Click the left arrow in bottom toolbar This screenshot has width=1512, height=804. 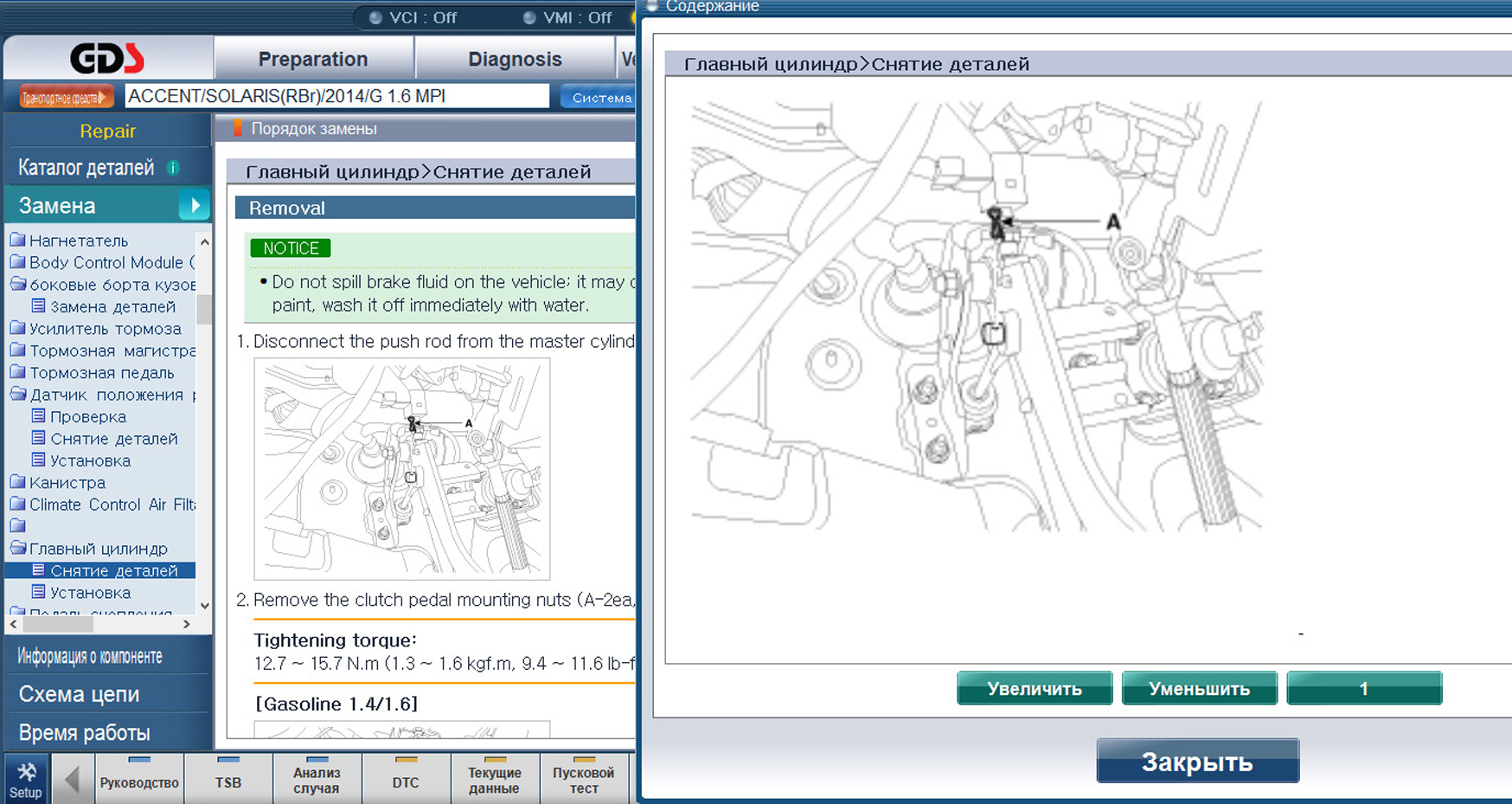click(73, 780)
